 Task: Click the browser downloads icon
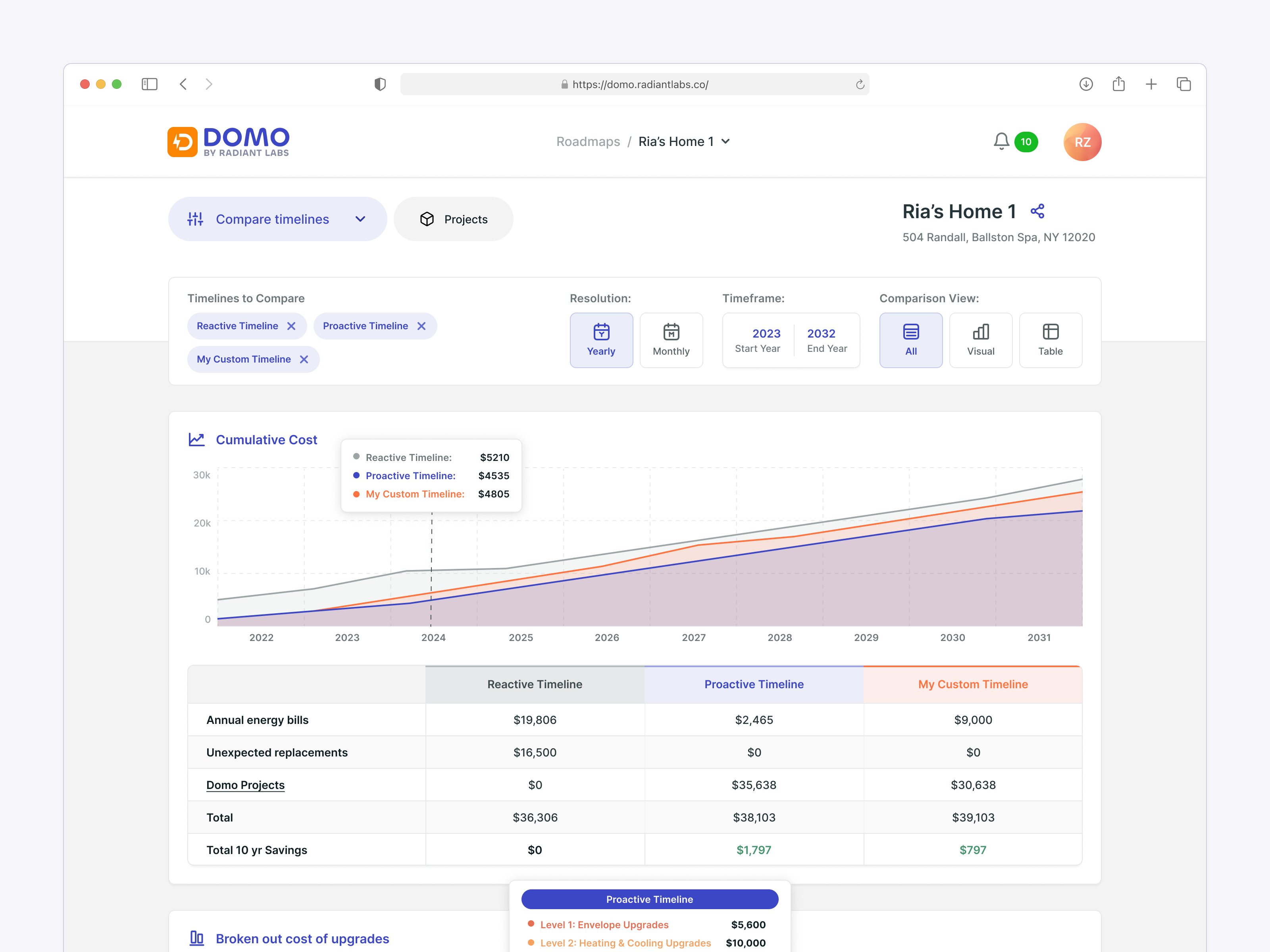(x=1085, y=84)
